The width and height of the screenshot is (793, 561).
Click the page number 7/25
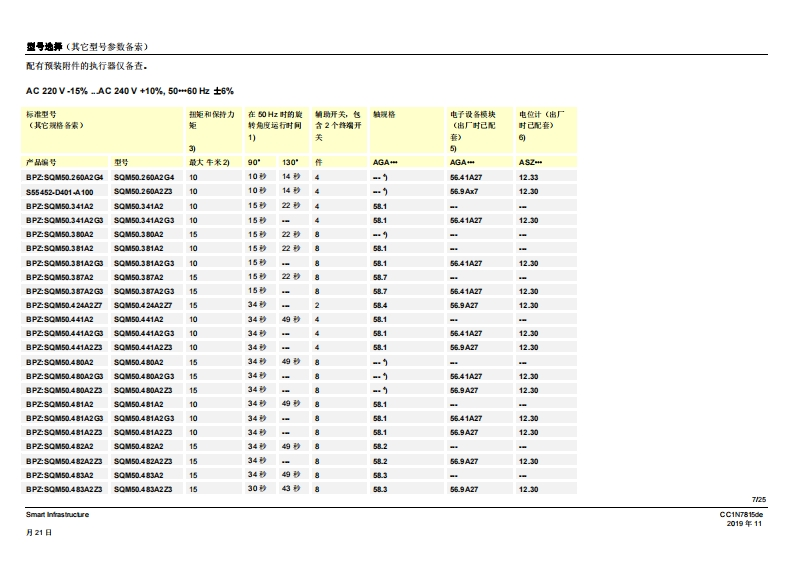click(758, 499)
